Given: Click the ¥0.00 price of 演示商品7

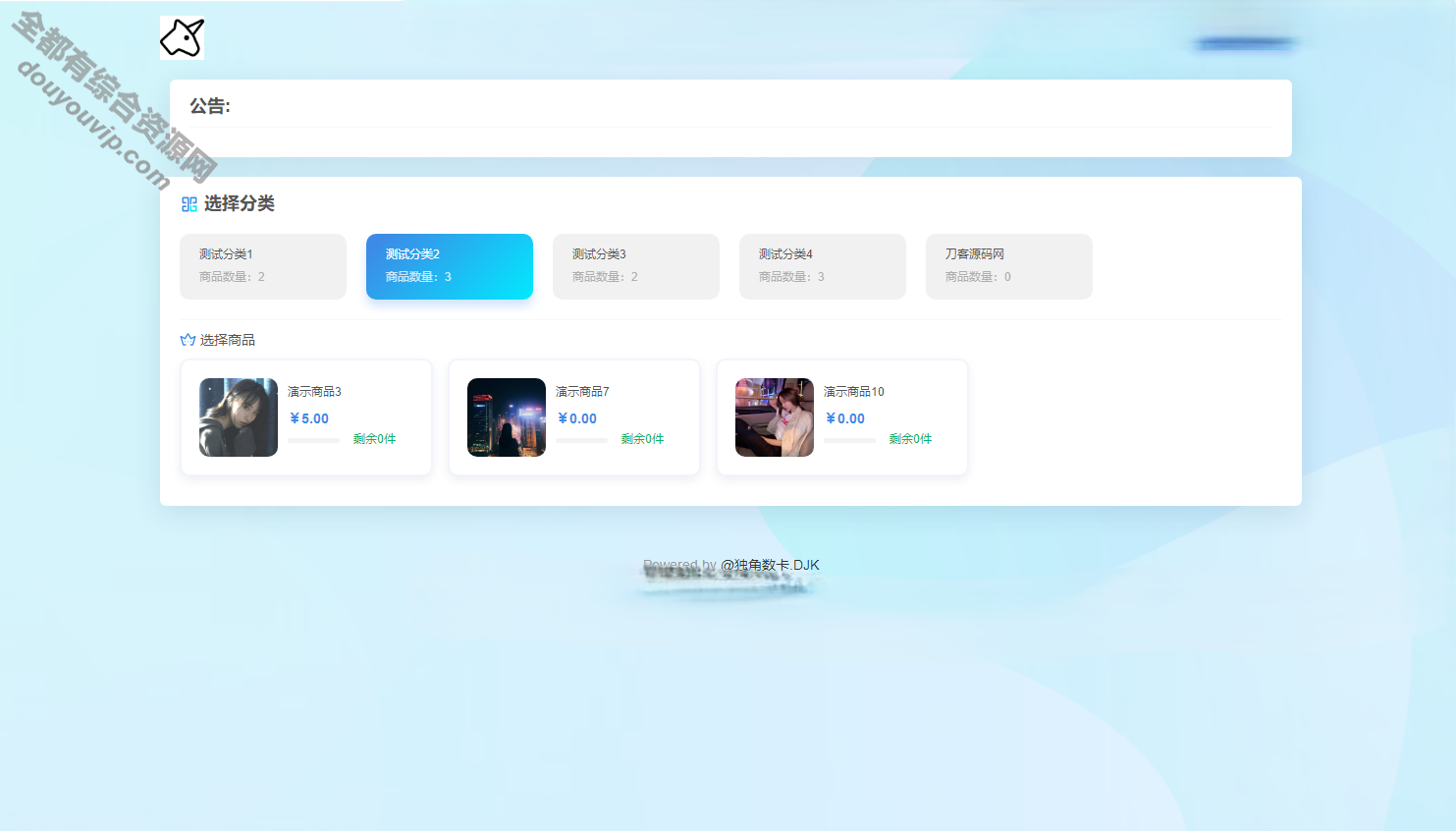Looking at the screenshot, I should click(577, 418).
